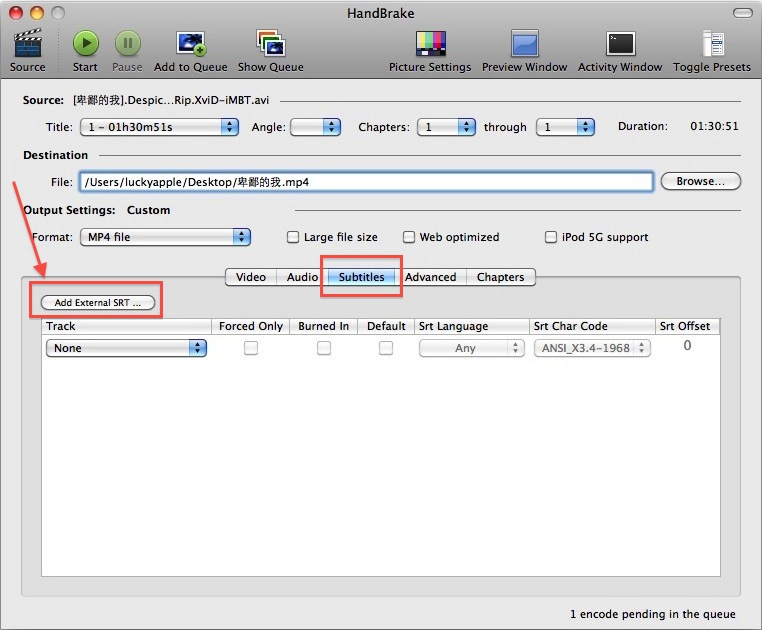The width and height of the screenshot is (762, 630).
Task: Open the Title dropdown showing 1 - 01h30m51s
Action: (x=159, y=127)
